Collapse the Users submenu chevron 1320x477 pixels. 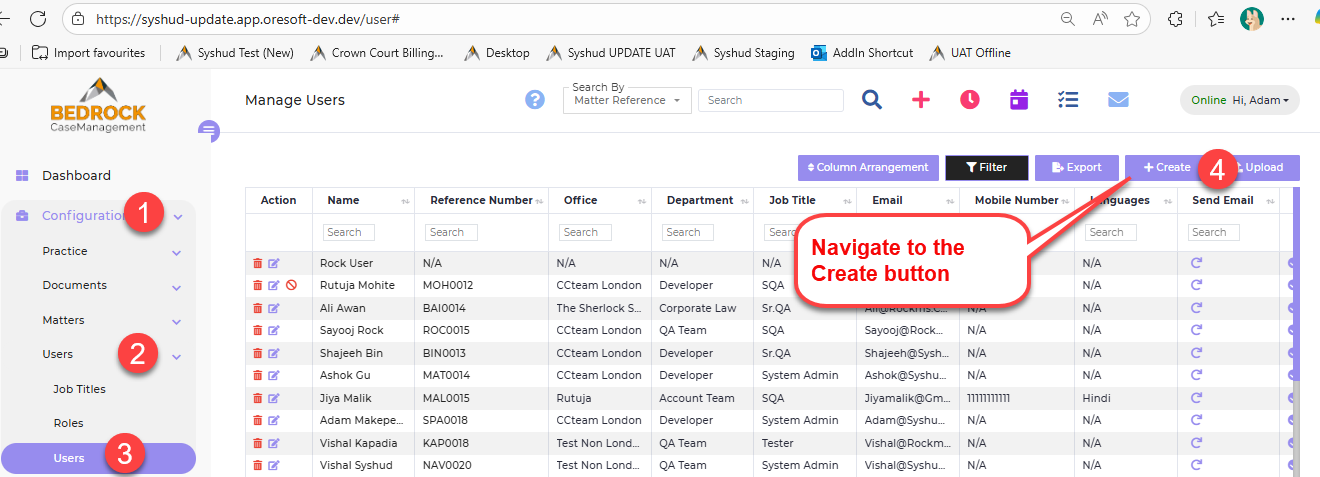coord(177,356)
